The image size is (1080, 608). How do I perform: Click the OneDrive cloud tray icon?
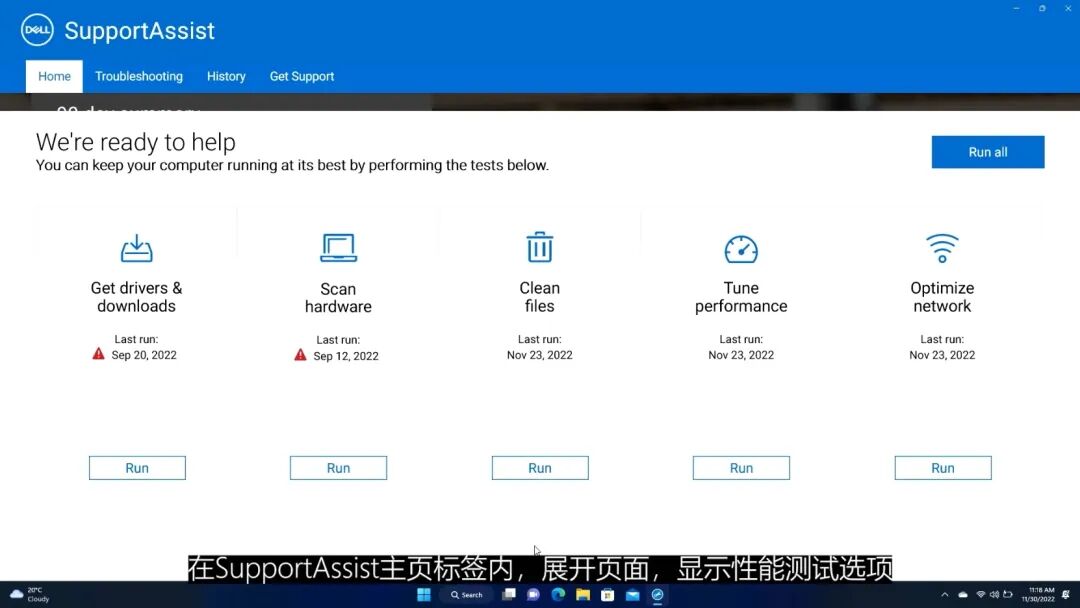coord(963,594)
